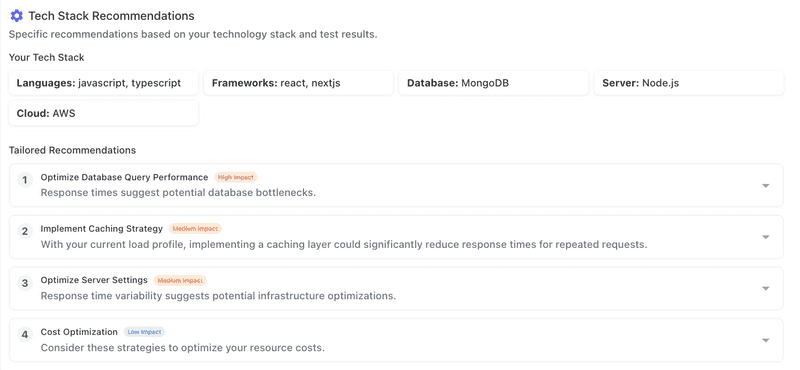Click 'With your current load profile' description
This screenshot has width=800, height=370.
(x=344, y=244)
